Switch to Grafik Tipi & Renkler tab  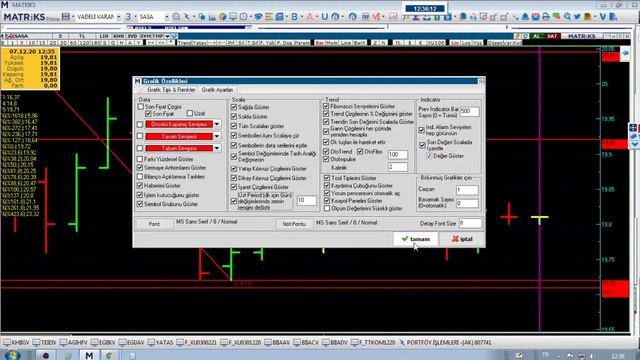(171, 89)
